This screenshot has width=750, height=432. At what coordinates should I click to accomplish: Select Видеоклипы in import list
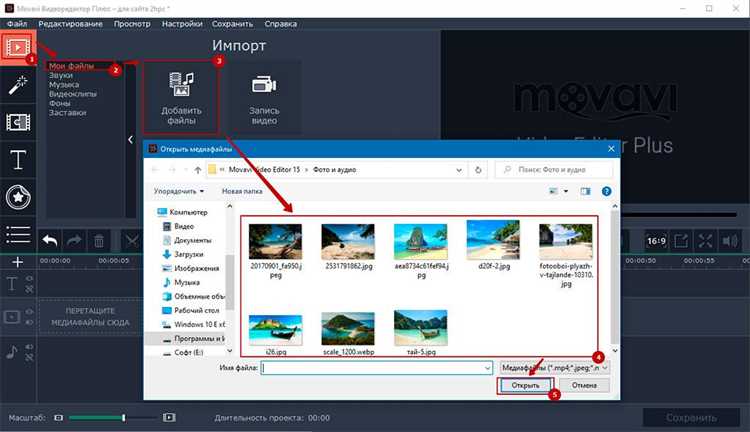72,94
